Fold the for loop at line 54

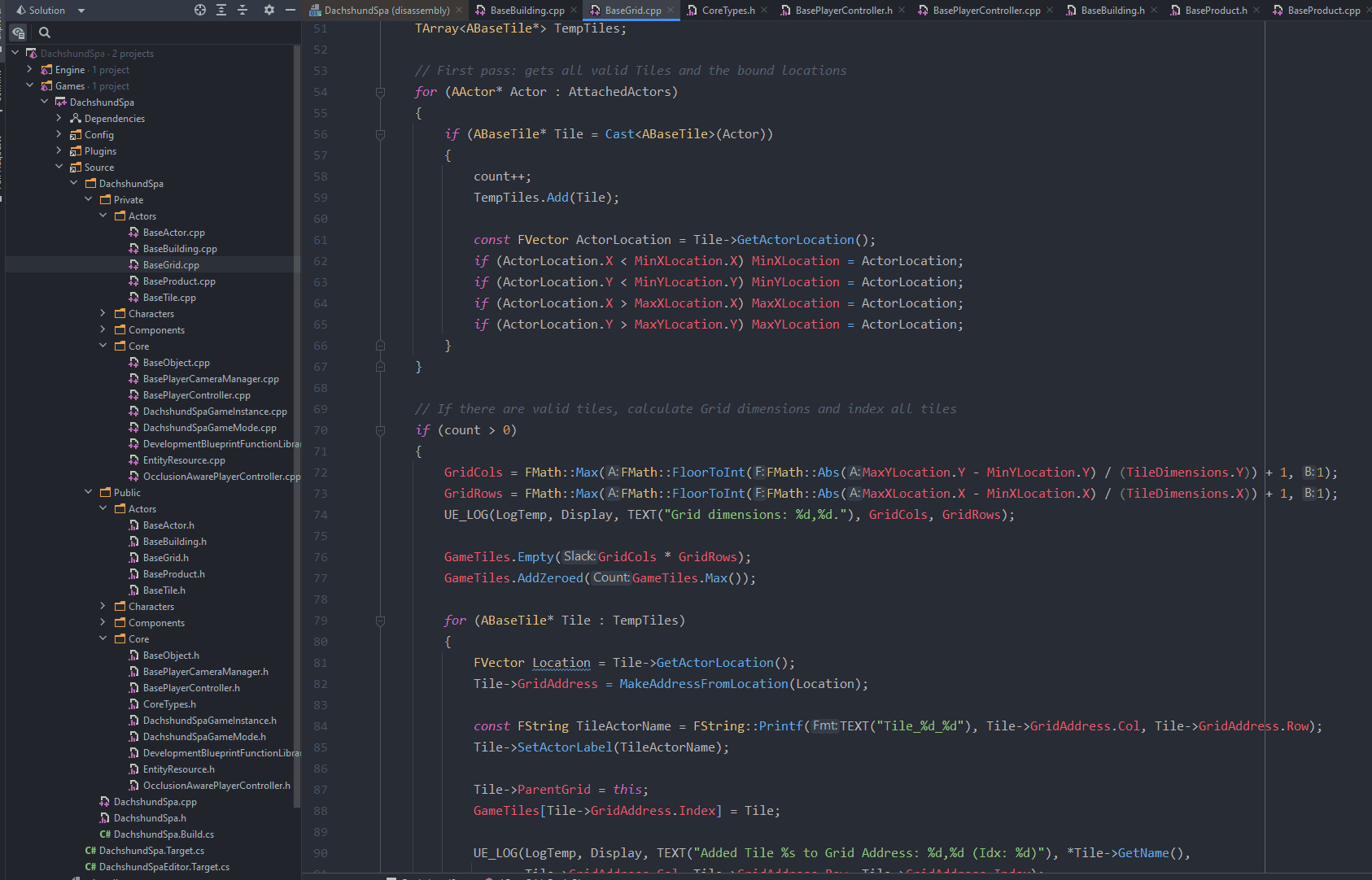point(380,93)
